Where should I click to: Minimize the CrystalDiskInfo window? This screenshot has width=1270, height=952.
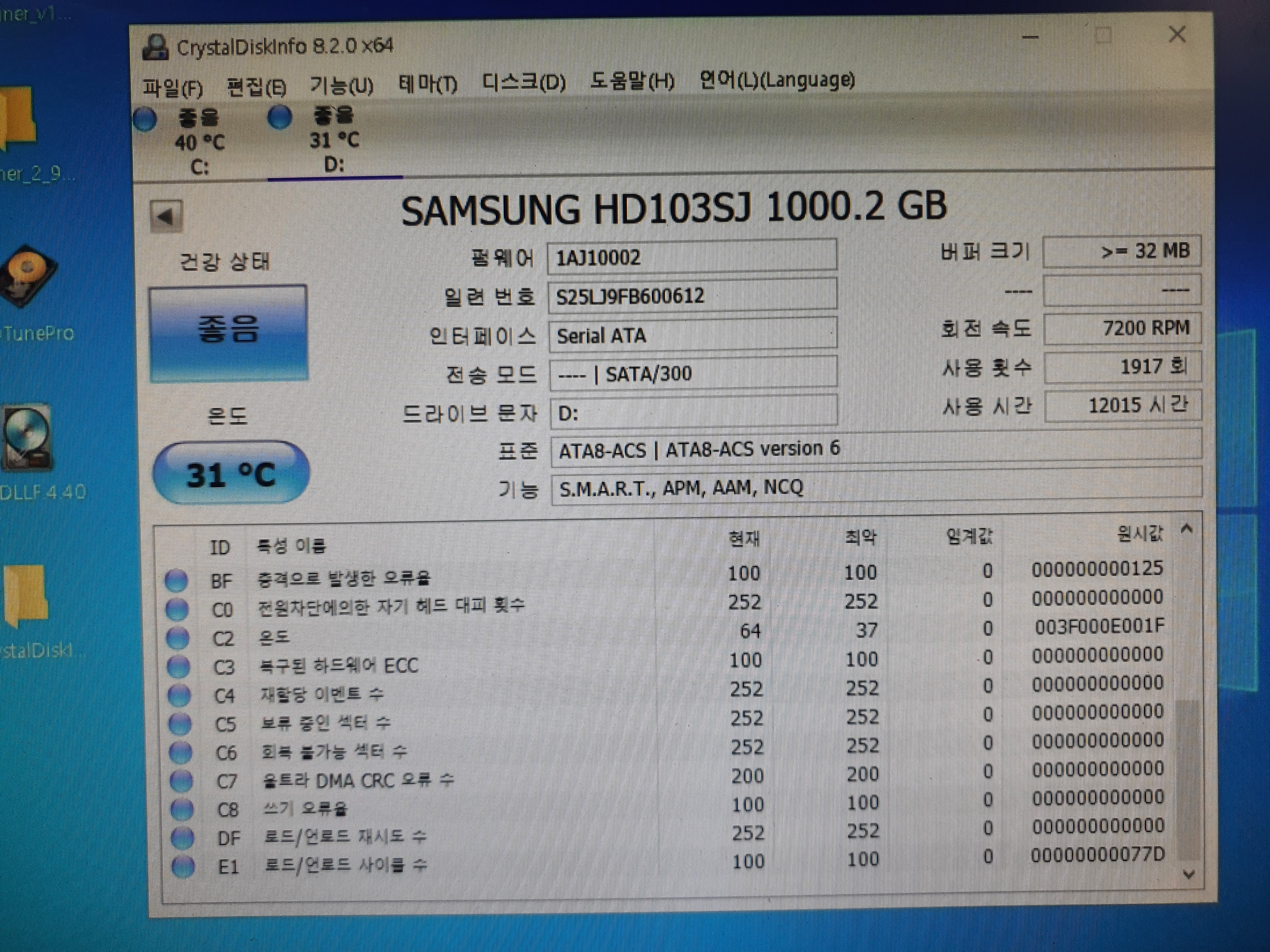click(x=1031, y=37)
